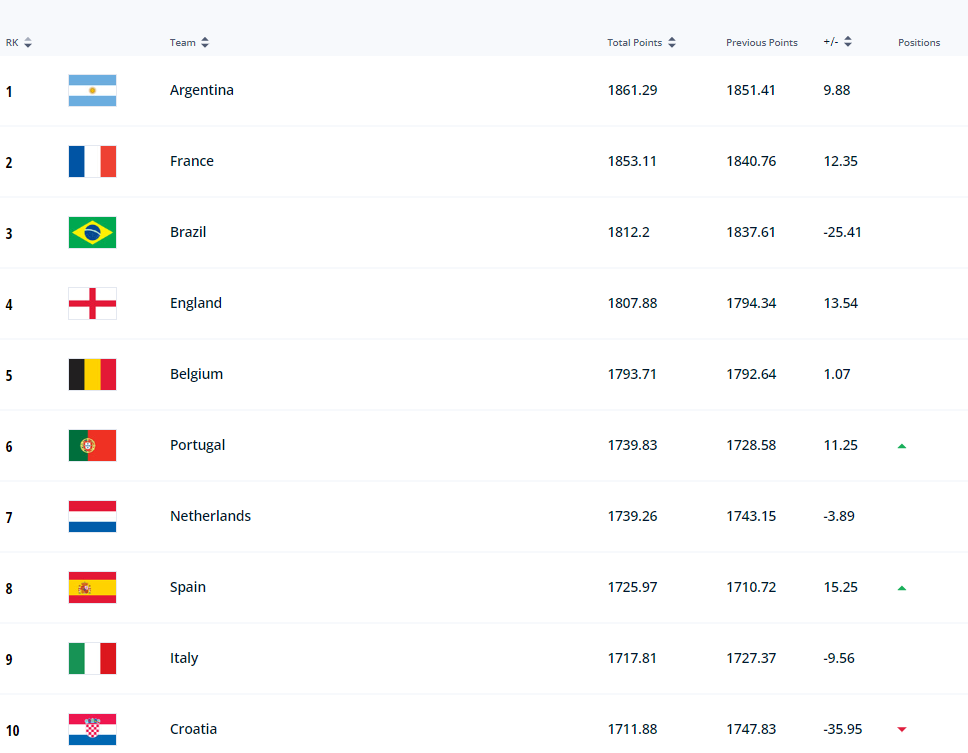
Task: Click the Brazil flag icon
Action: tap(92, 233)
